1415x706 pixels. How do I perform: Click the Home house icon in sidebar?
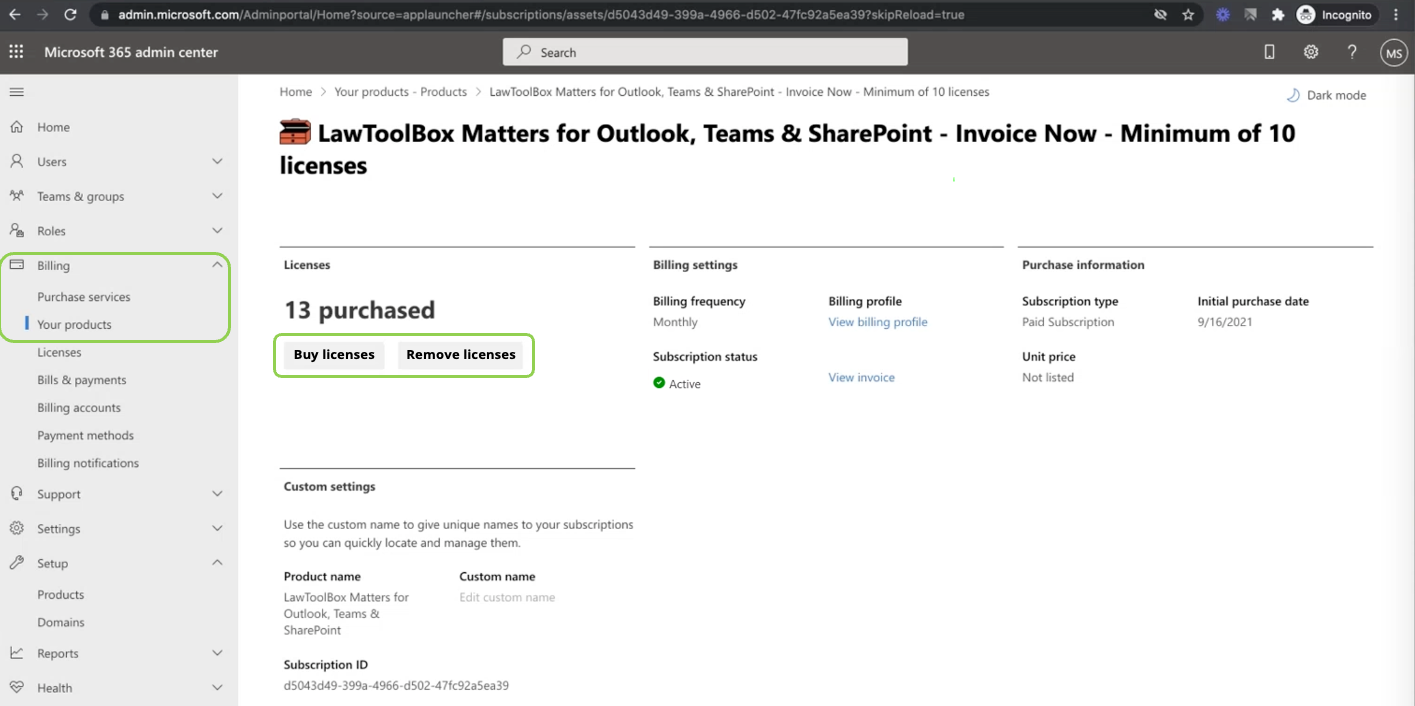(16, 127)
